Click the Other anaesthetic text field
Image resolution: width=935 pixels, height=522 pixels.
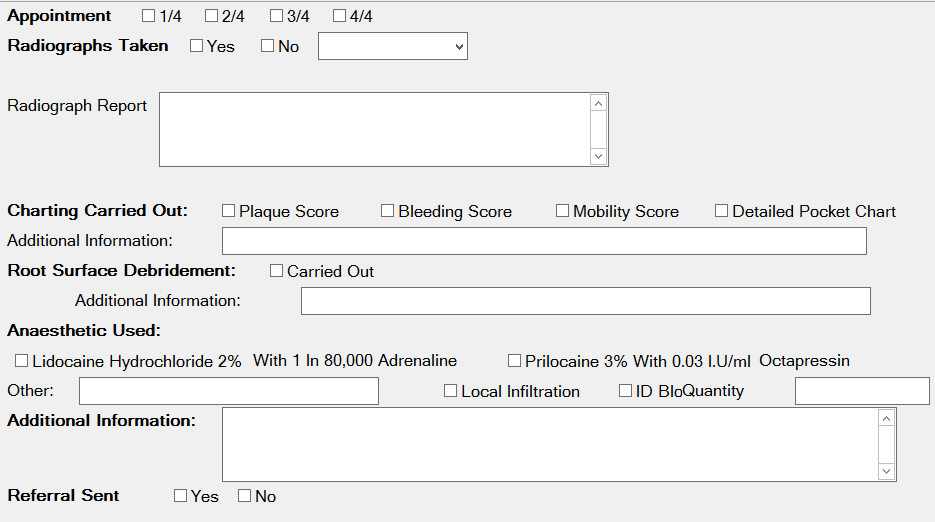coord(228,391)
